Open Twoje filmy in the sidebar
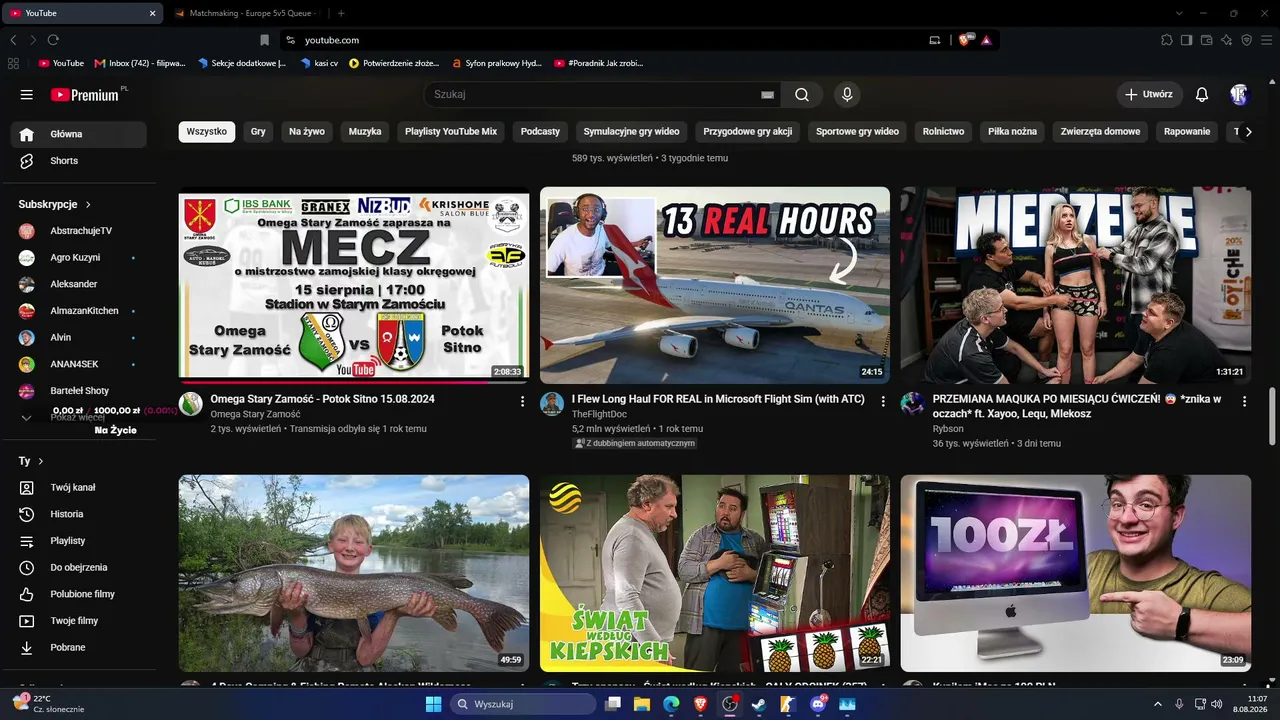1280x720 pixels. (78, 621)
